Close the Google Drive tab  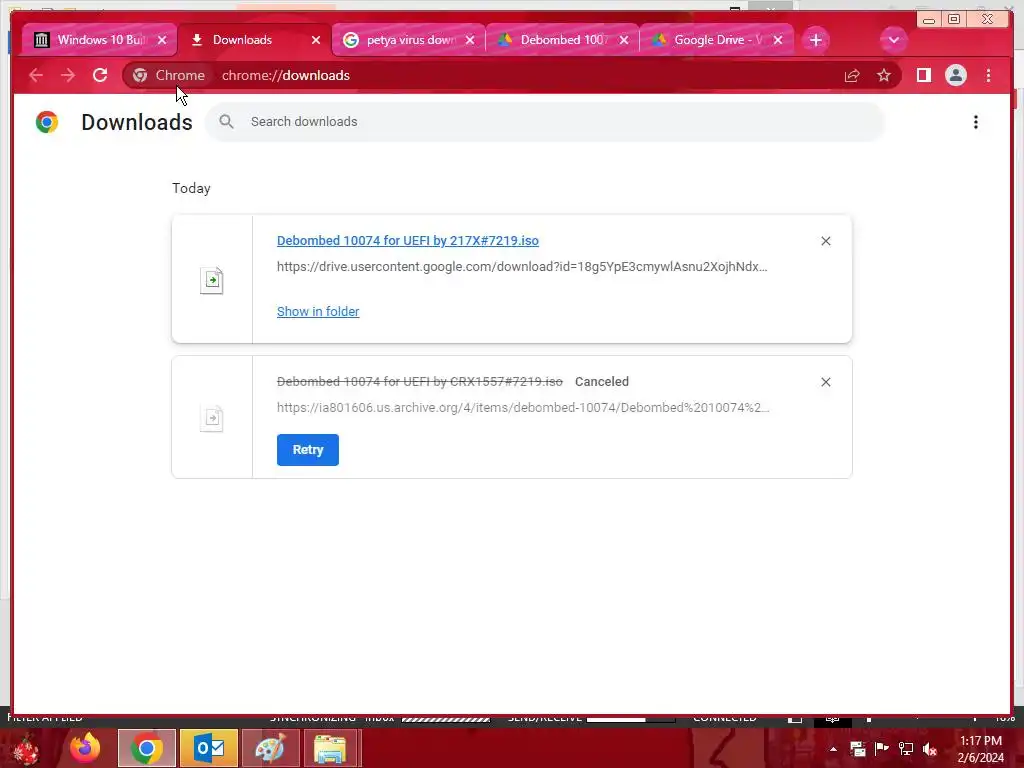[778, 40]
